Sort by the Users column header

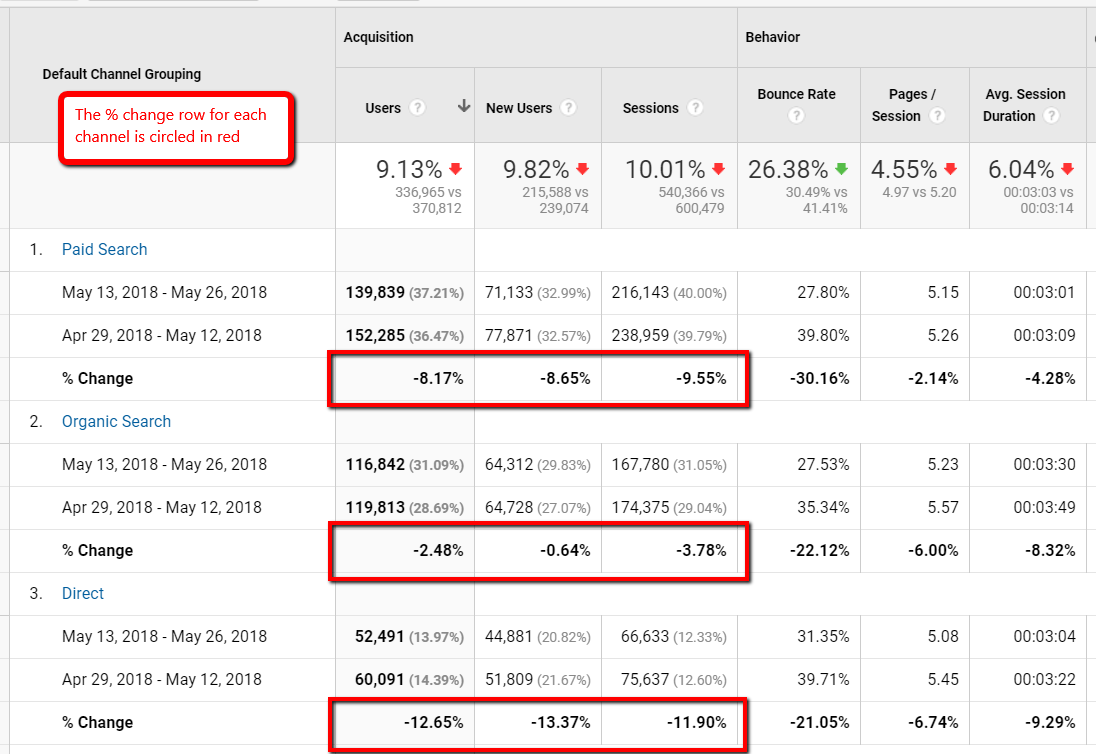(x=383, y=108)
